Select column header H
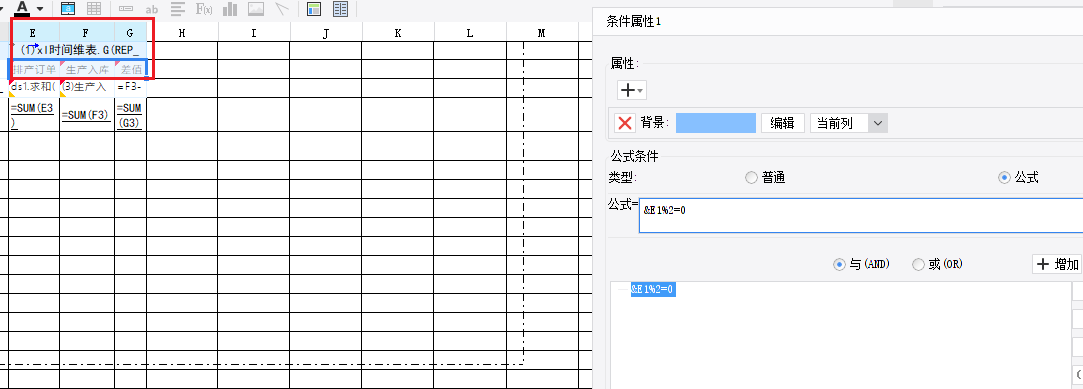Screen dimensions: 1083x389 pyautogui.click(x=182, y=32)
